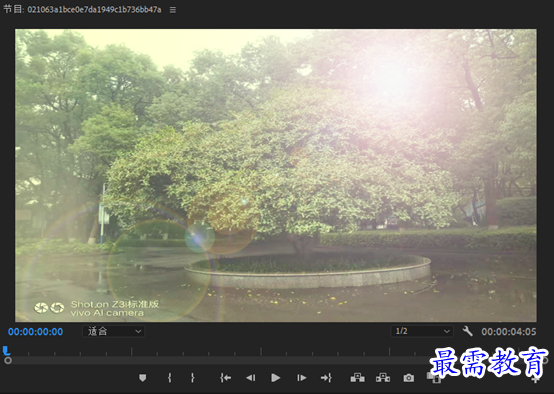Viewport: 554px width, 394px height.
Task: Open the wrench settings menu
Action: coord(467,331)
